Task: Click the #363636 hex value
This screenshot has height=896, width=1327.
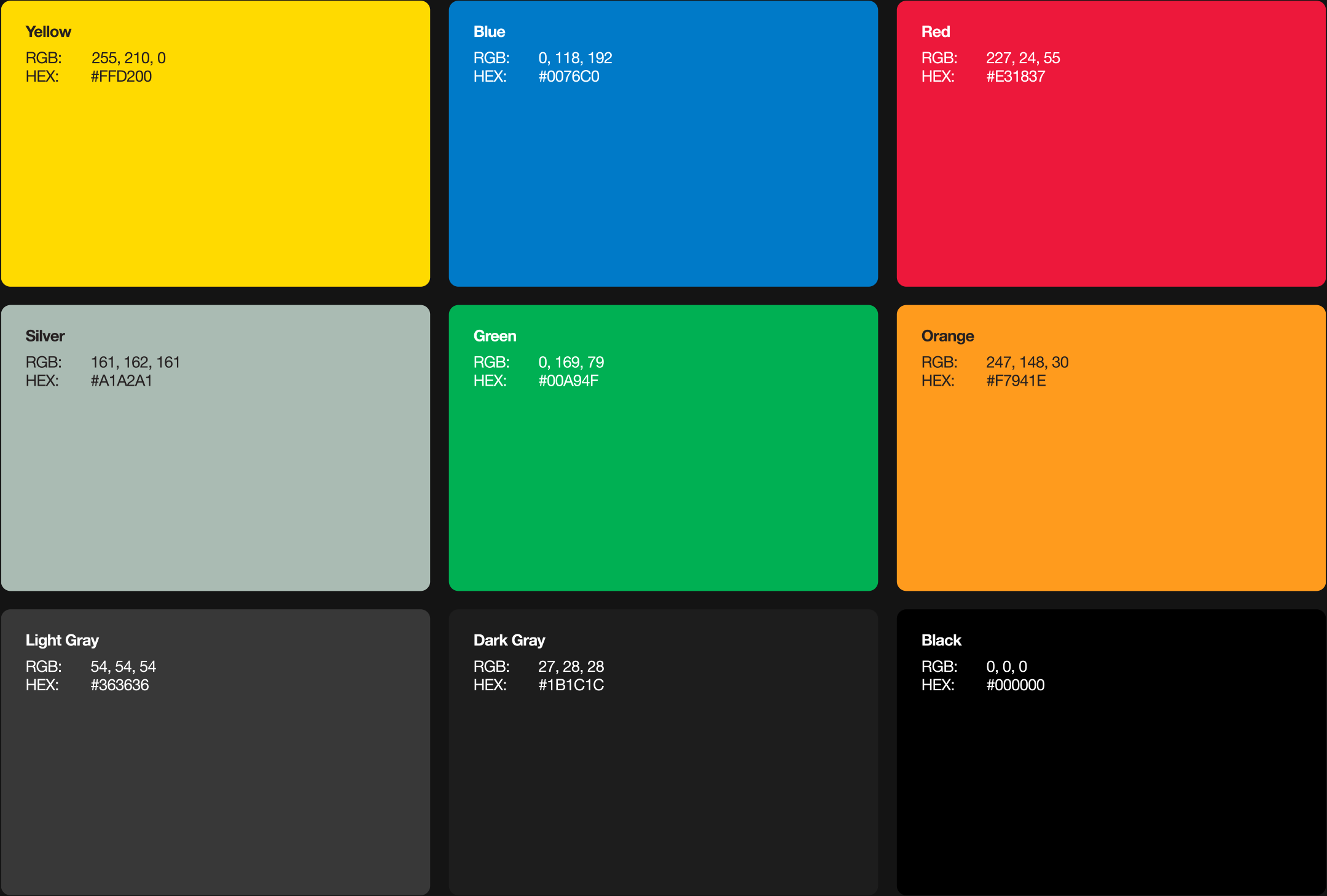Action: (120, 685)
